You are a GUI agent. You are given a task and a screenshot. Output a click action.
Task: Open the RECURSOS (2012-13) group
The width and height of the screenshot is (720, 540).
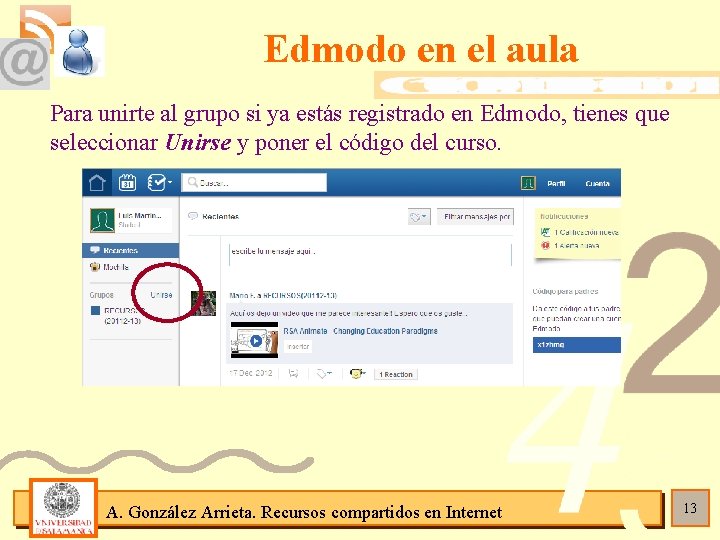click(123, 315)
